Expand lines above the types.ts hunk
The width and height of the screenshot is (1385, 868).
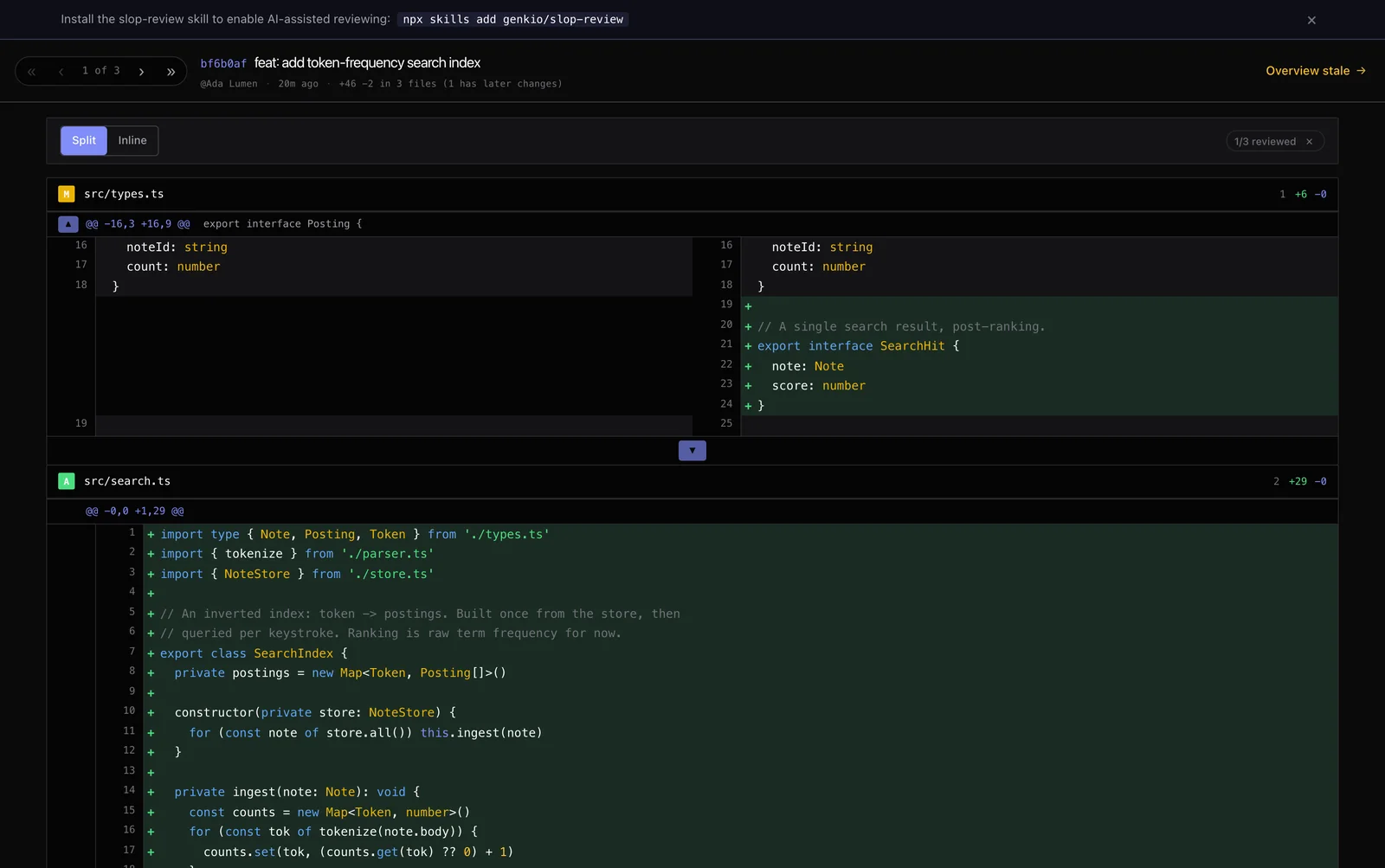coord(68,224)
